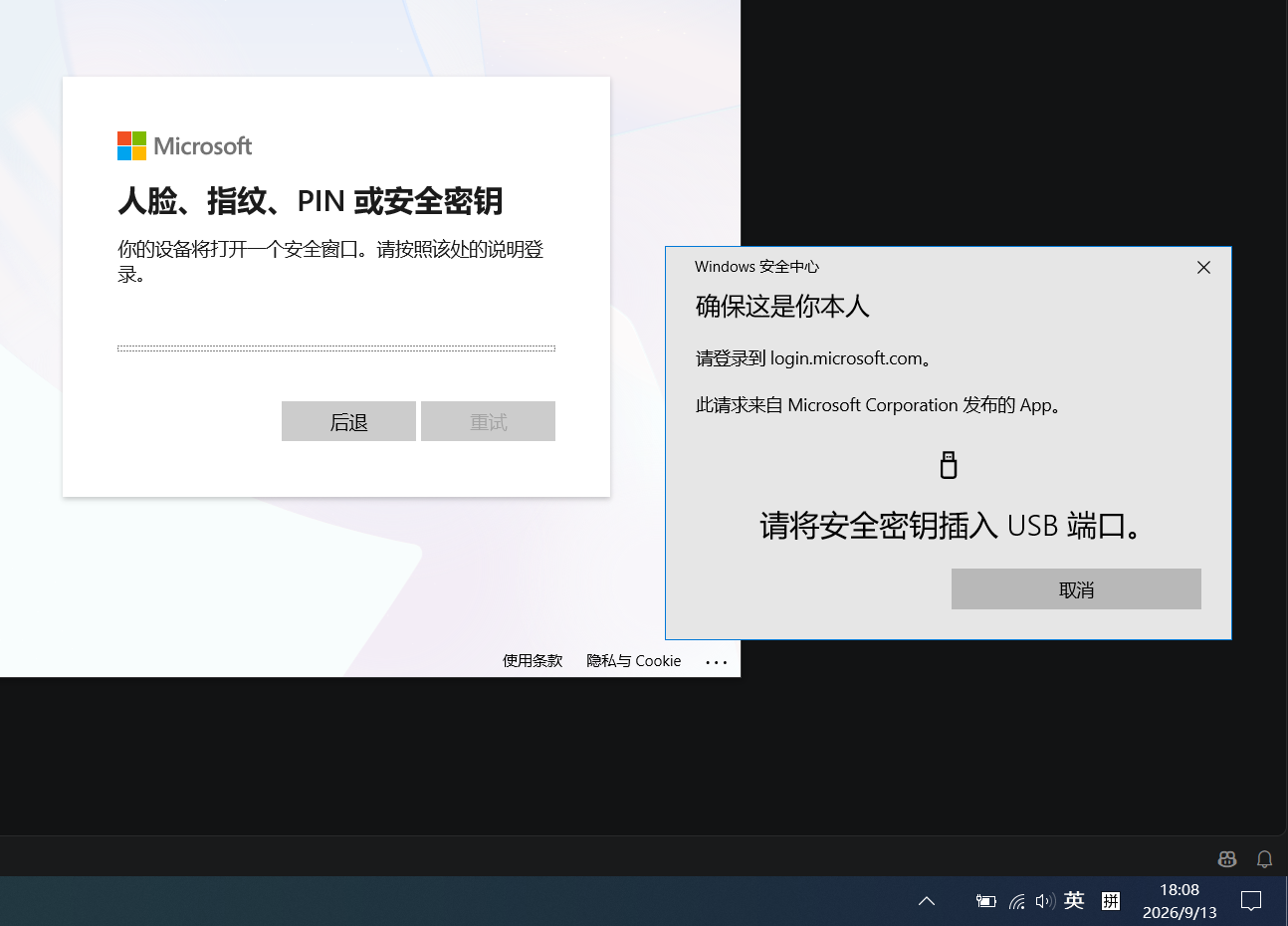Open the 隐私与 Cookie link
This screenshot has height=926, width=1288.
click(x=634, y=661)
